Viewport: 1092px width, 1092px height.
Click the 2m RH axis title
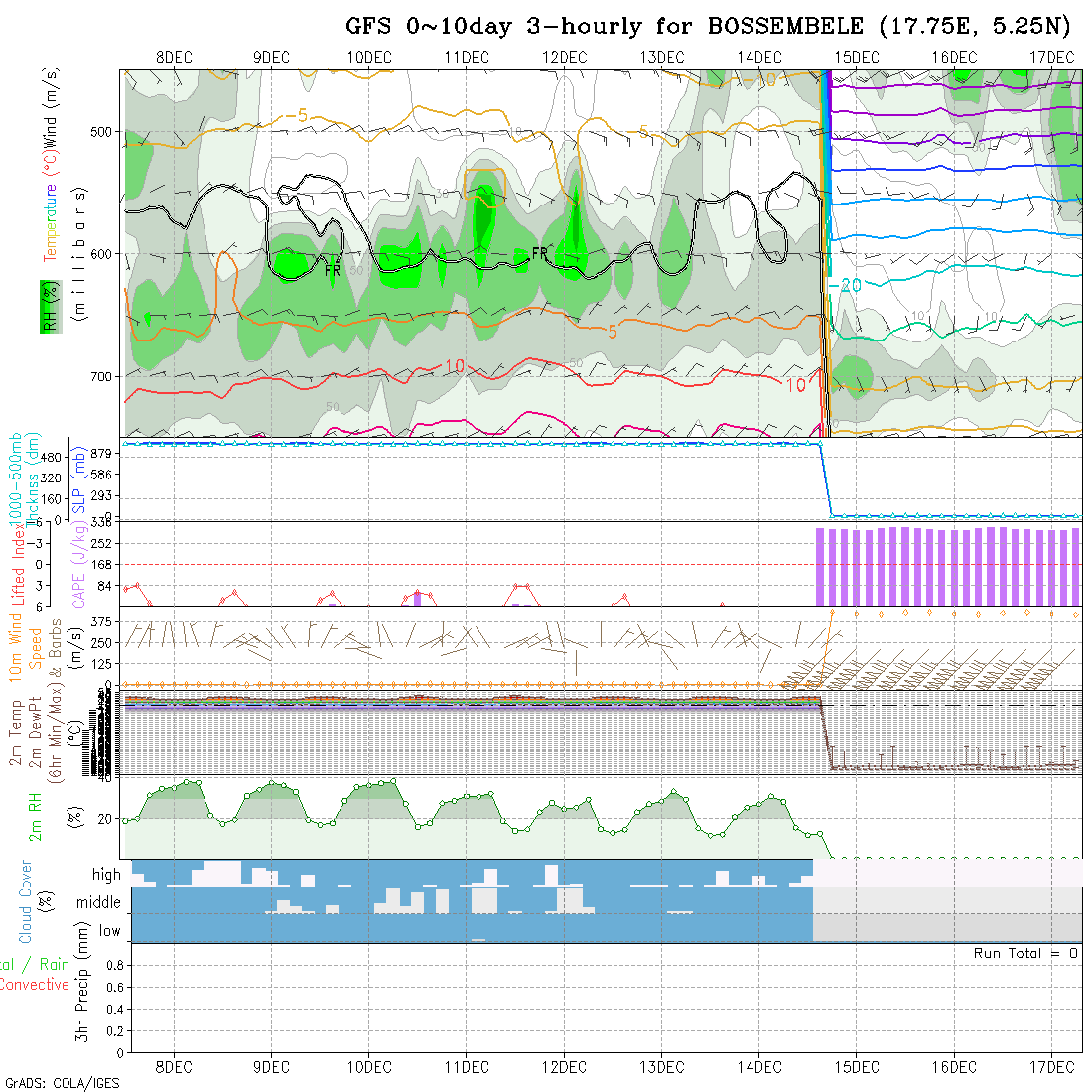click(x=35, y=816)
